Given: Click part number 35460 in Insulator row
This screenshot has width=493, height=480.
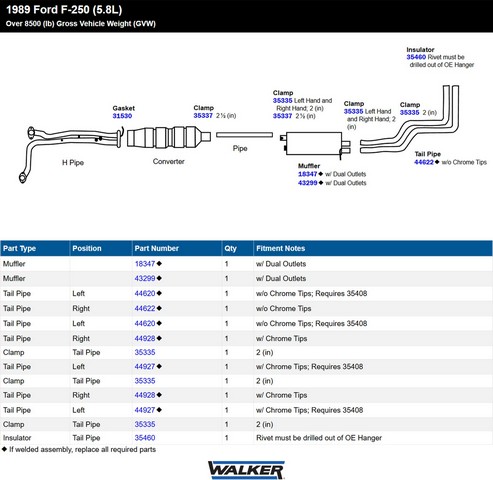Looking at the screenshot, I should [145, 438].
